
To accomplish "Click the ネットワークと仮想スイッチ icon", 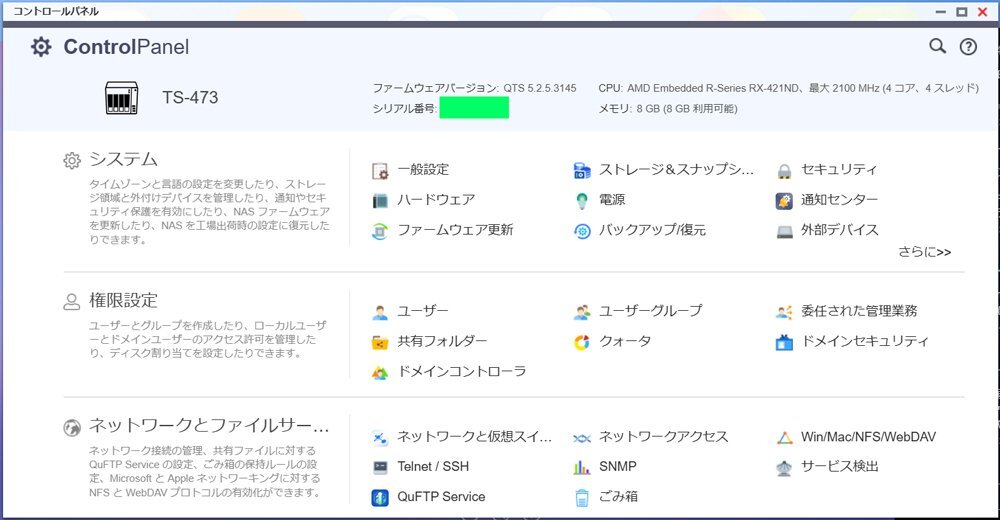I will click(380, 438).
